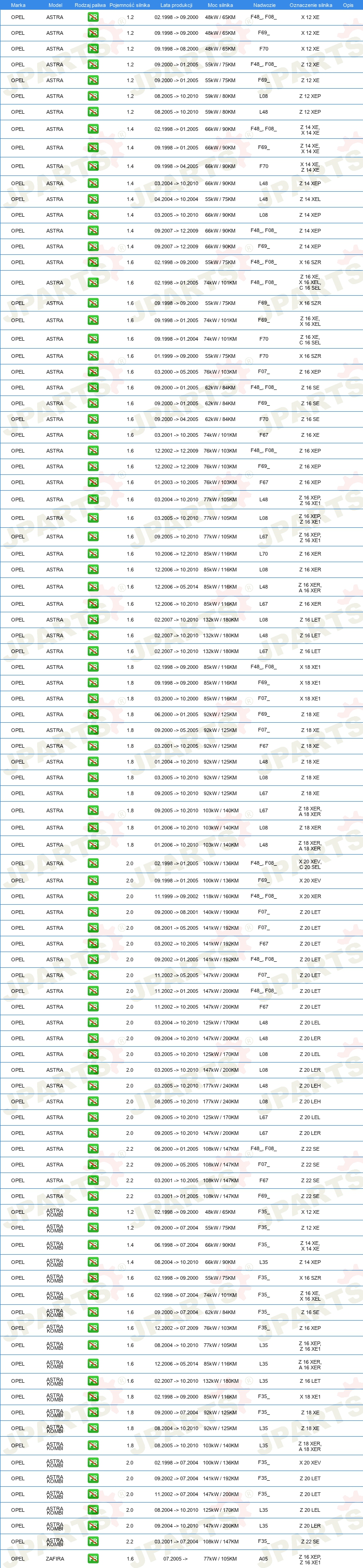Select the 01.1999 -> 09.2000 date cell

(176, 356)
